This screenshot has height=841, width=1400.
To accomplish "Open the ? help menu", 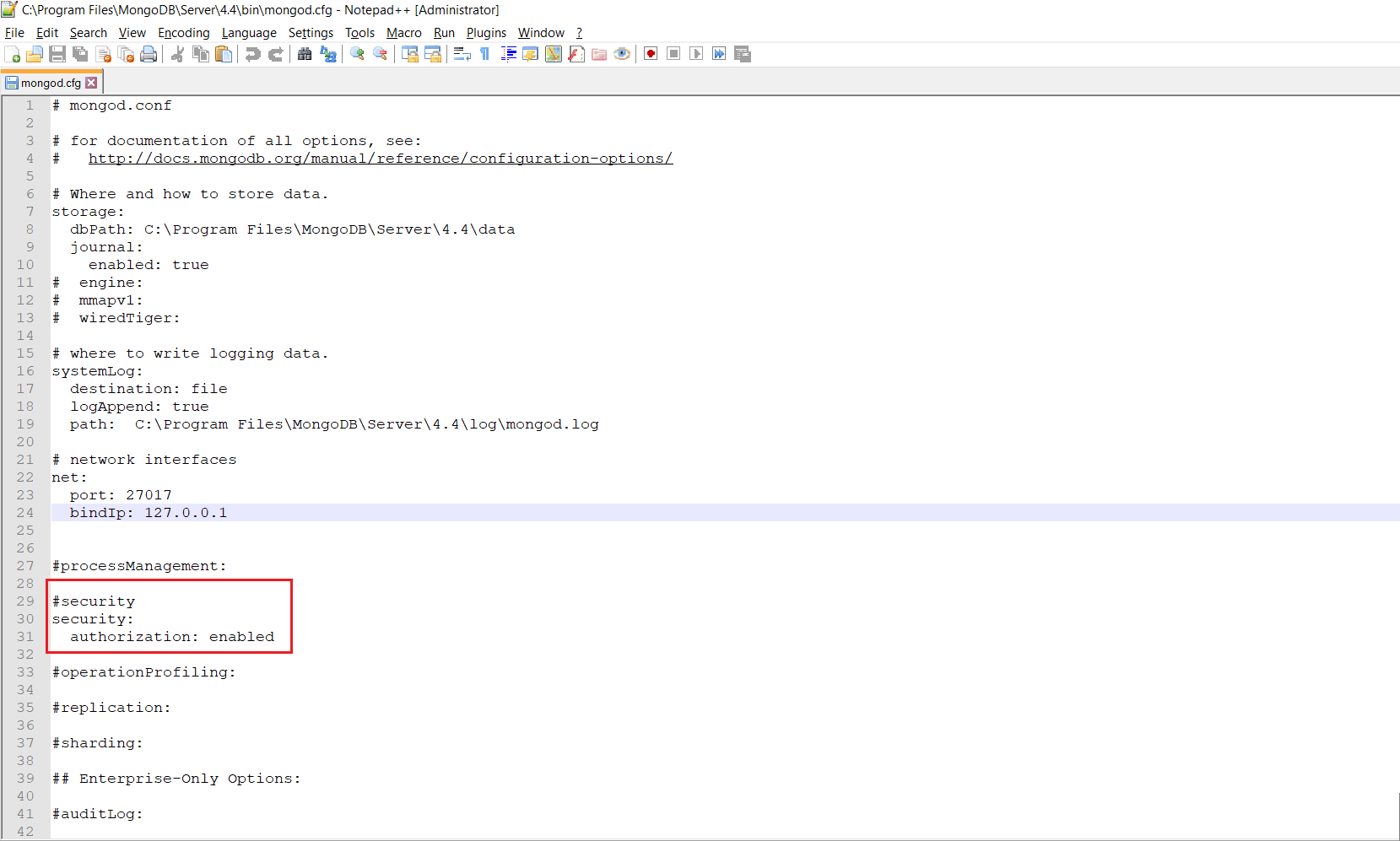I will [579, 33].
